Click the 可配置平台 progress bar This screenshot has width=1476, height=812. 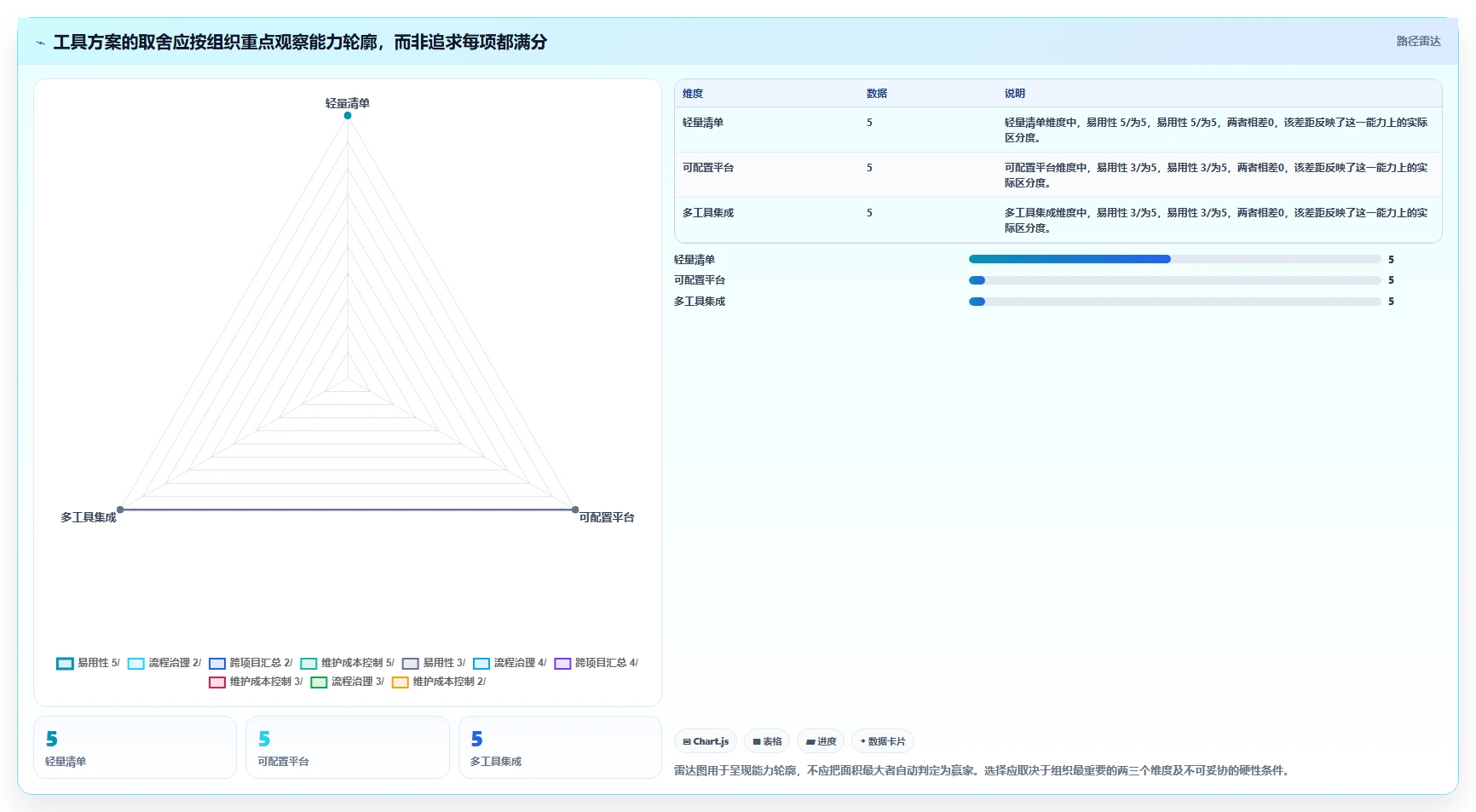coord(1174,280)
